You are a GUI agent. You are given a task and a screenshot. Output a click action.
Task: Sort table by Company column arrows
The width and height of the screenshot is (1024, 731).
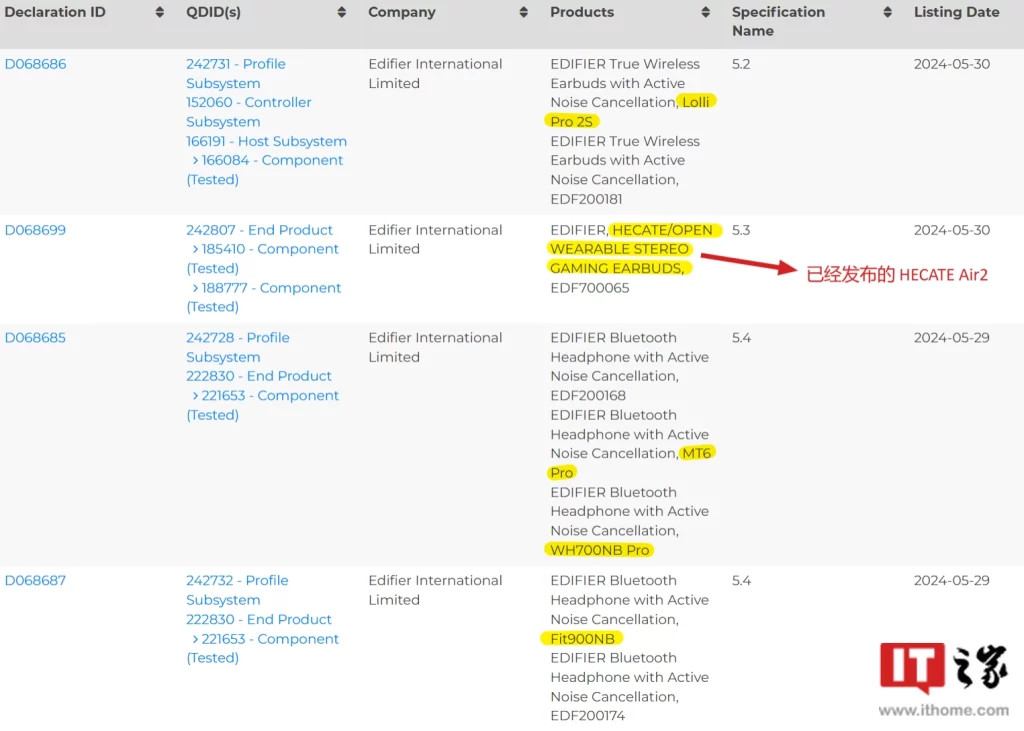523,12
